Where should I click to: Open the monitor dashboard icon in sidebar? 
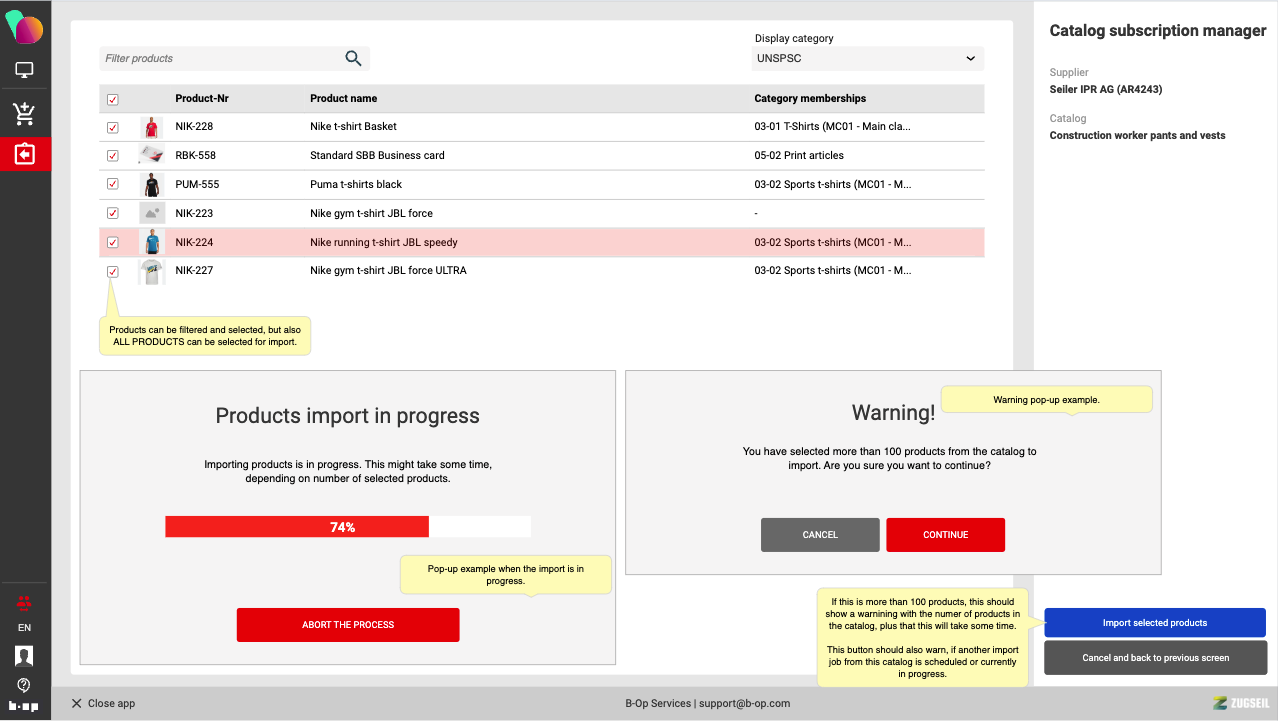(x=25, y=70)
